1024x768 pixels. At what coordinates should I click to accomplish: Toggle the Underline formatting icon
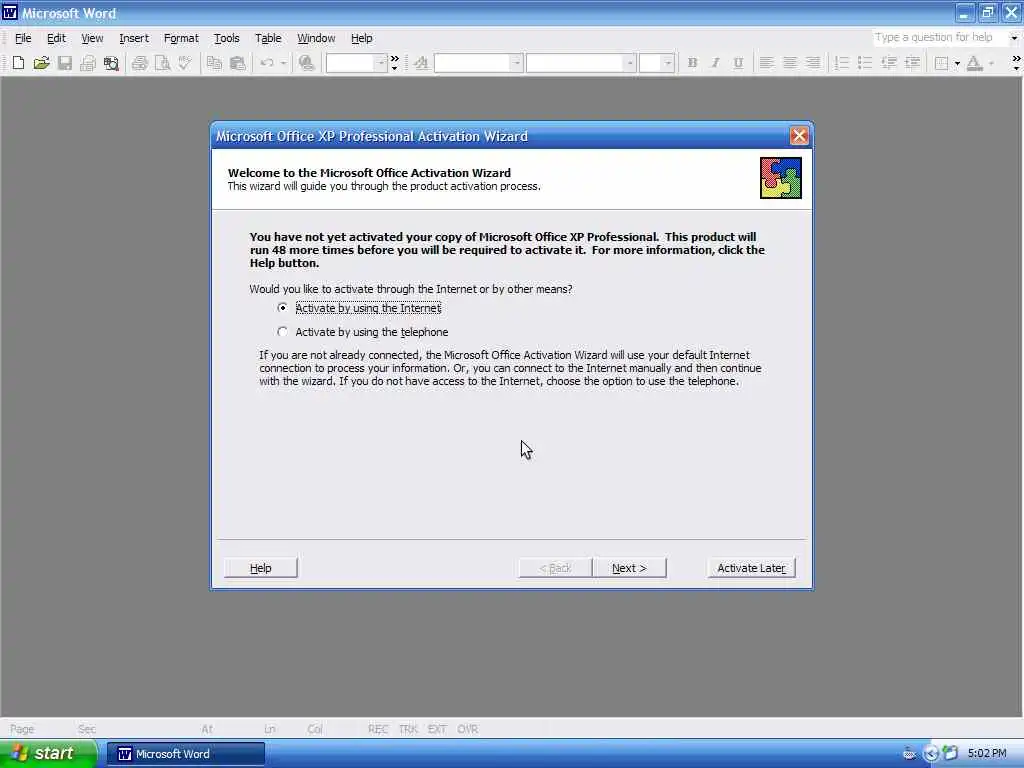point(738,63)
